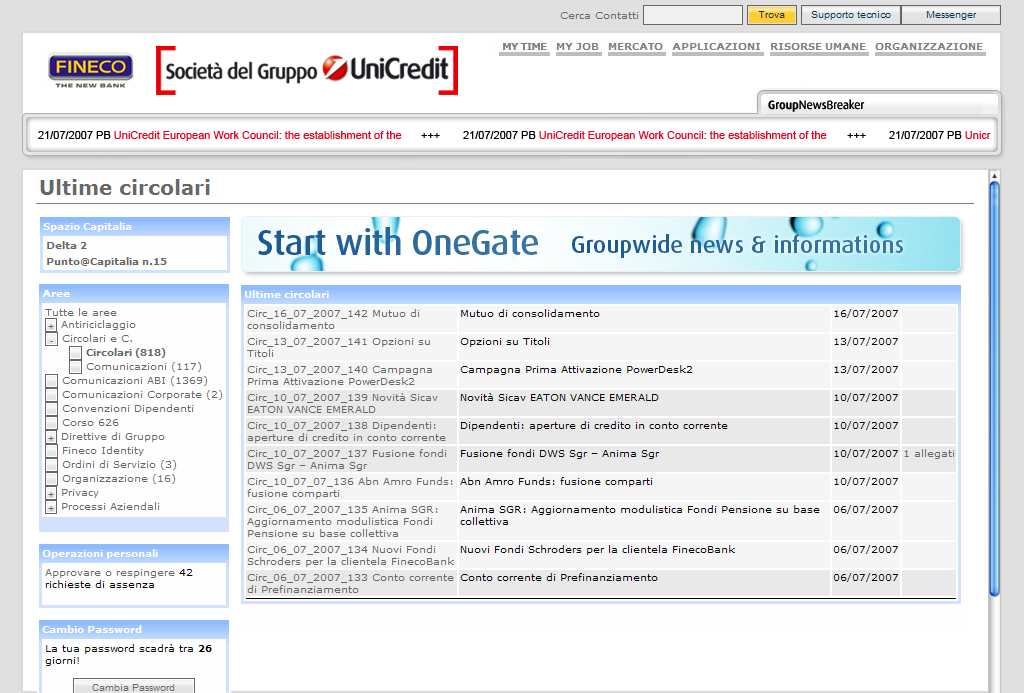This screenshot has height=693, width=1024.
Task: Click the Fineco The New Bank logo
Action: point(91,70)
